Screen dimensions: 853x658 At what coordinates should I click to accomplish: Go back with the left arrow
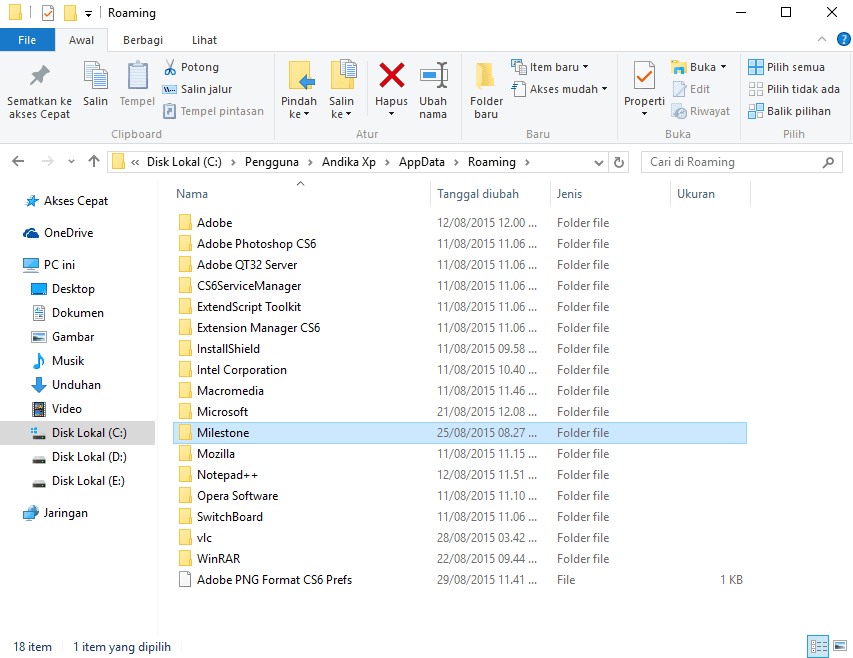(18, 162)
